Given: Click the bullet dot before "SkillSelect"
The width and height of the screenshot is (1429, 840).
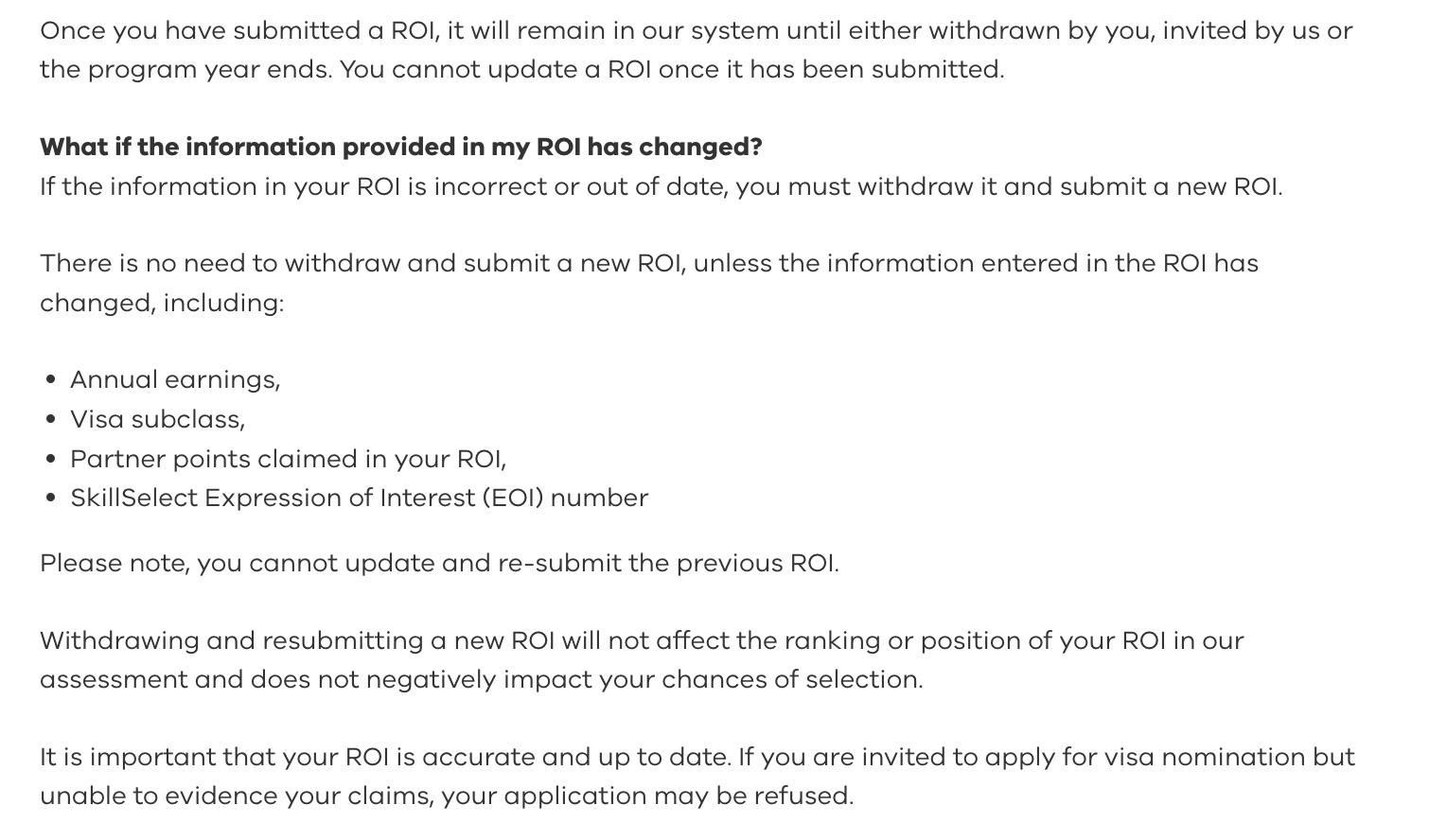Looking at the screenshot, I should click(51, 499).
